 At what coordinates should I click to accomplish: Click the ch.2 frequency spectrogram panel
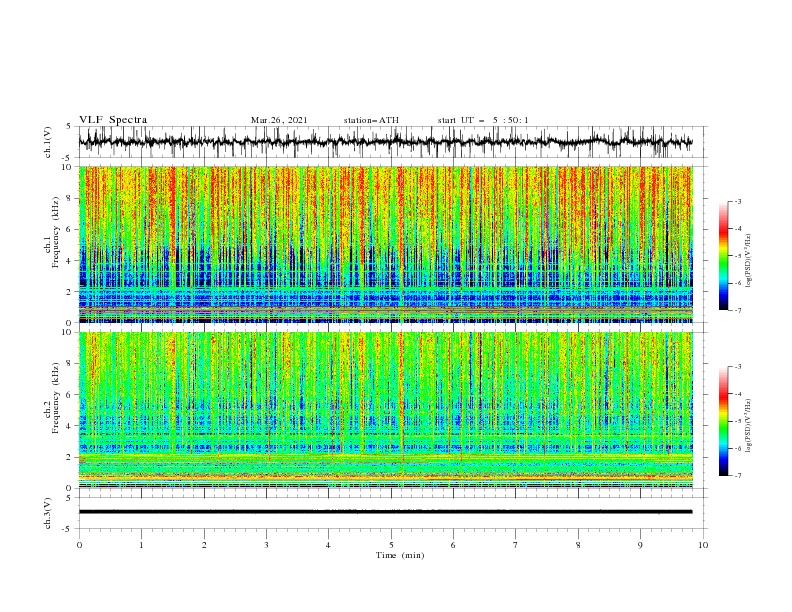pos(386,410)
